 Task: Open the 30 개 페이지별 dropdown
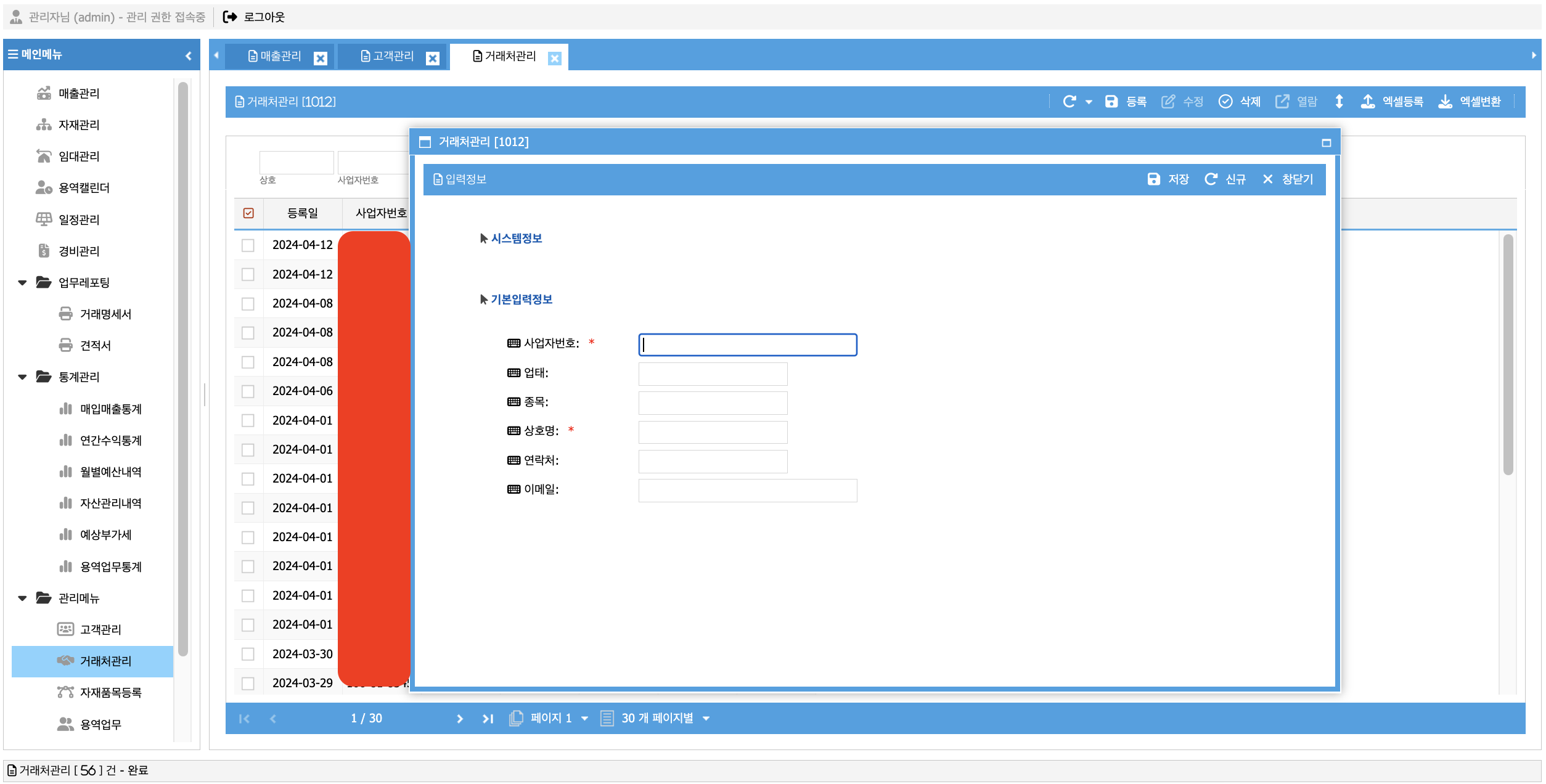[x=706, y=719]
